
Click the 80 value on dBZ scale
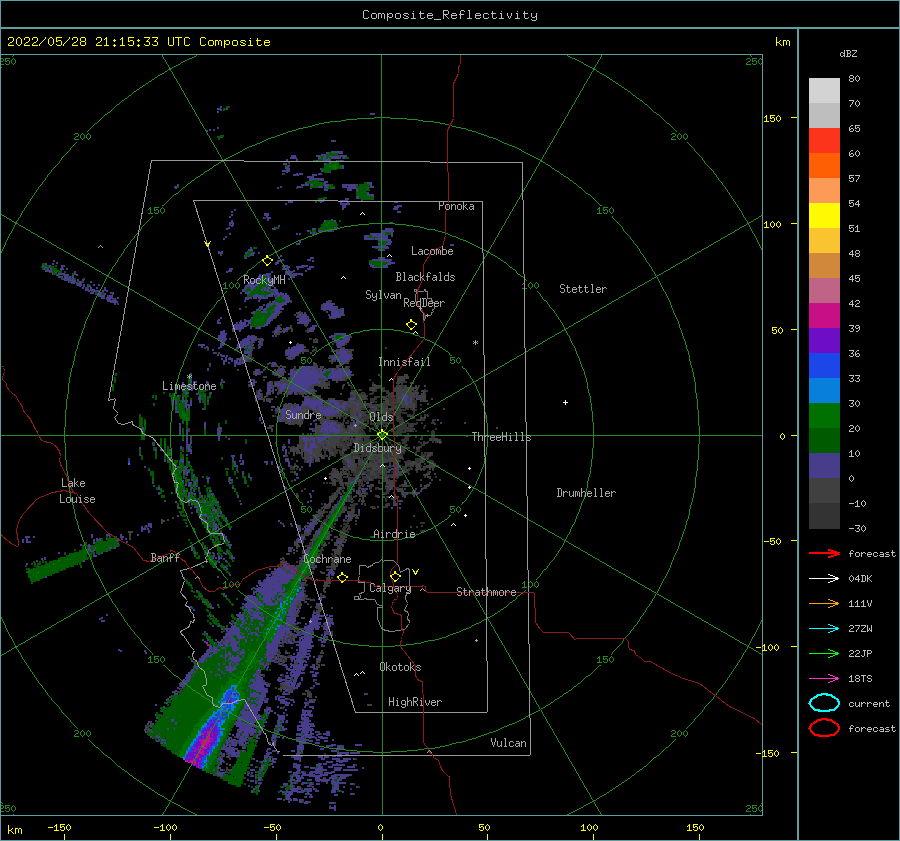pyautogui.click(x=854, y=79)
